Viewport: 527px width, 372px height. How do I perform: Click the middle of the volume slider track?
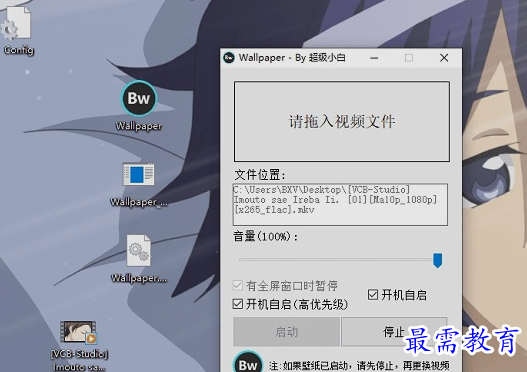(339, 260)
